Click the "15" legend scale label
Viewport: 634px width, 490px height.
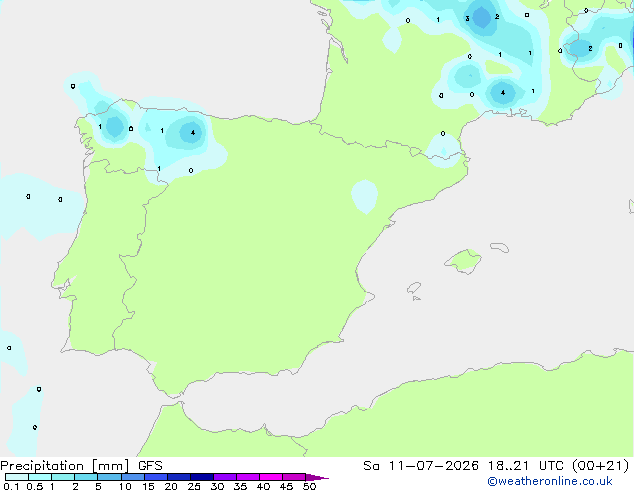coord(148,486)
